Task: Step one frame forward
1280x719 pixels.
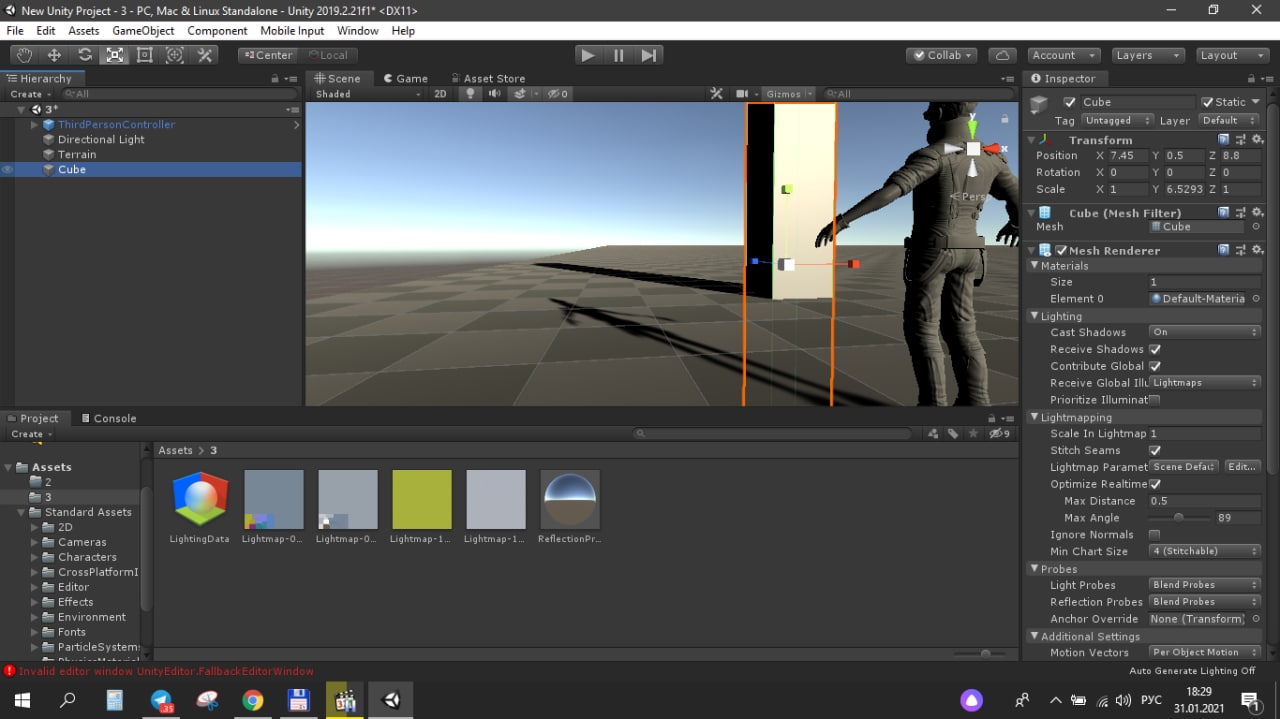Action: coord(649,55)
